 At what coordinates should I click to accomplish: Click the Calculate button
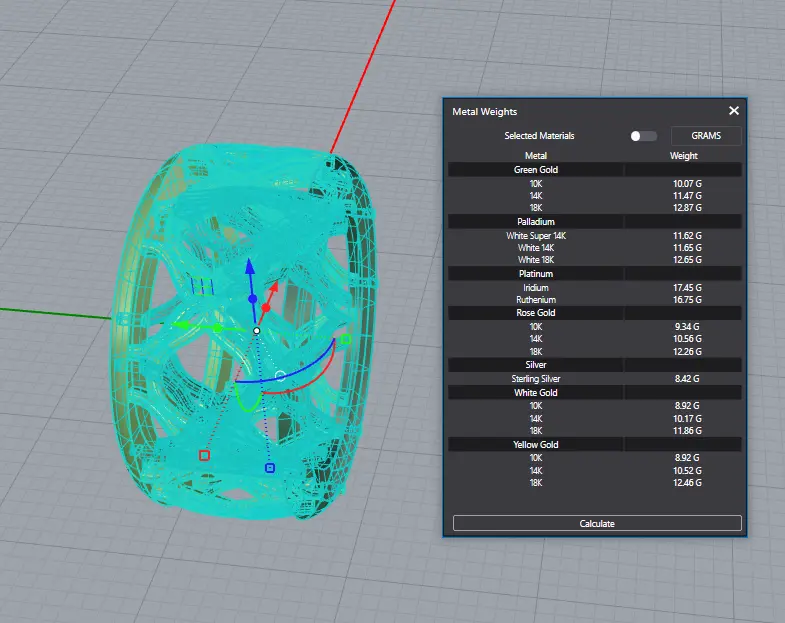pyautogui.click(x=597, y=523)
